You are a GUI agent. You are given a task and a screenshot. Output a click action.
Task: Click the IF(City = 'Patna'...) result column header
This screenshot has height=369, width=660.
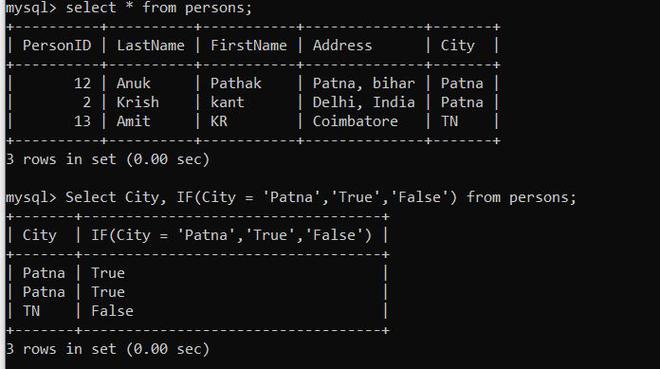tap(232, 235)
